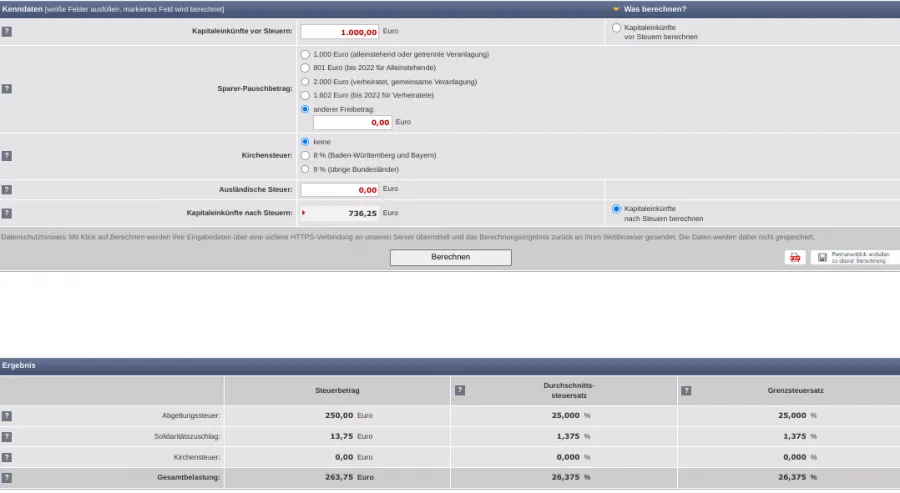
Task: Click help icon beside Sparer-Pauschbetrag
Action: (7, 88)
